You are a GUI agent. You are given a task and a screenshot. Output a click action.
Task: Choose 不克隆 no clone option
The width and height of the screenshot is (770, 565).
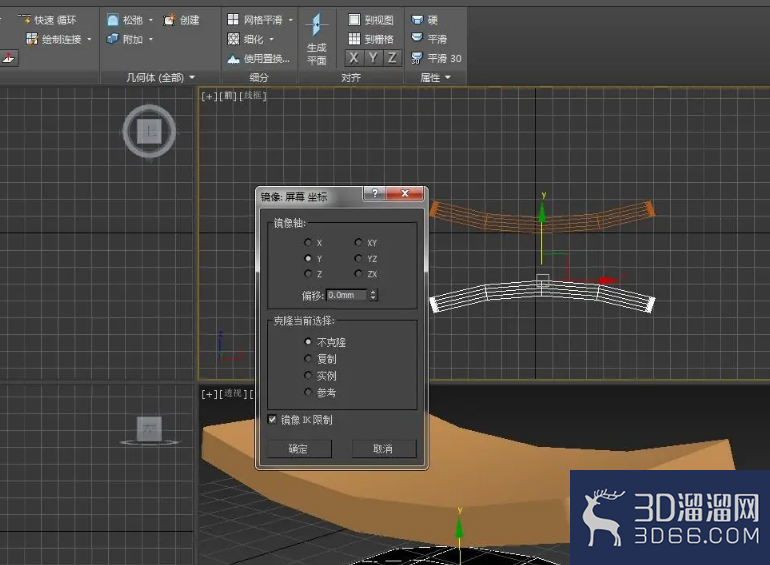click(x=308, y=342)
